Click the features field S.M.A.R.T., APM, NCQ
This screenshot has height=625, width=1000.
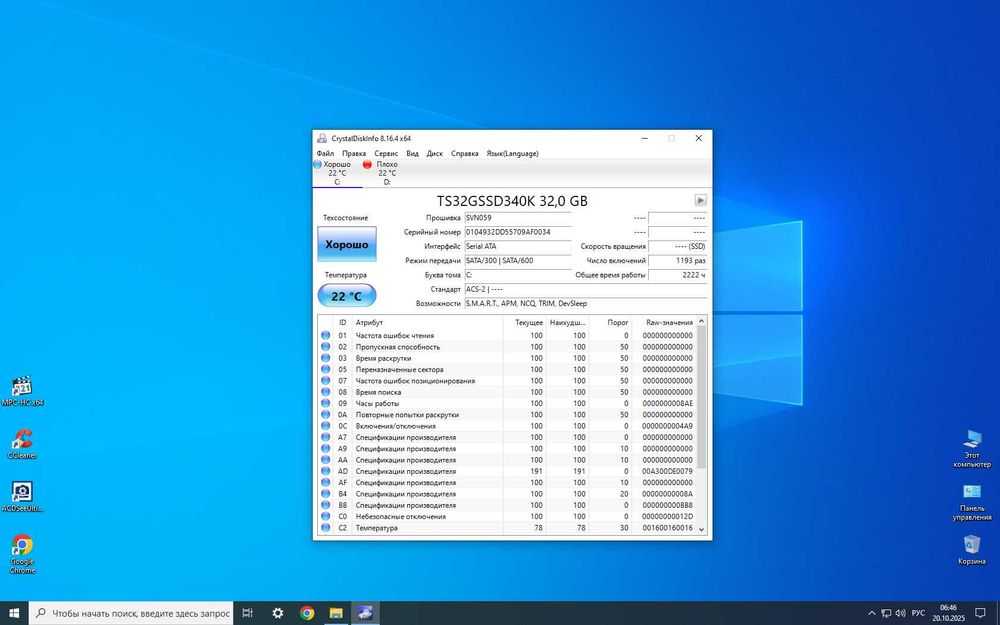click(x=585, y=304)
